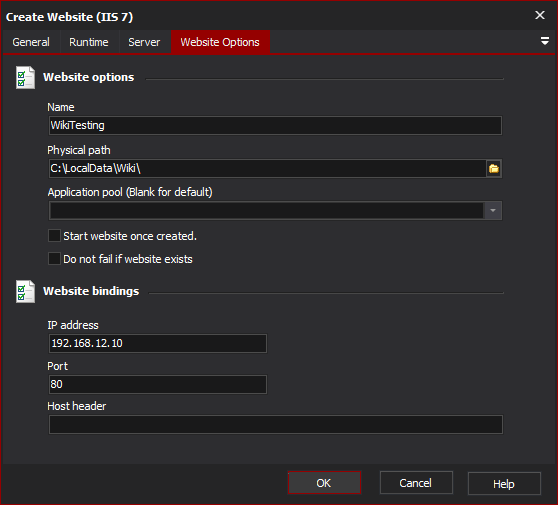558x505 pixels.
Task: Confirm with the OK button
Action: click(324, 483)
